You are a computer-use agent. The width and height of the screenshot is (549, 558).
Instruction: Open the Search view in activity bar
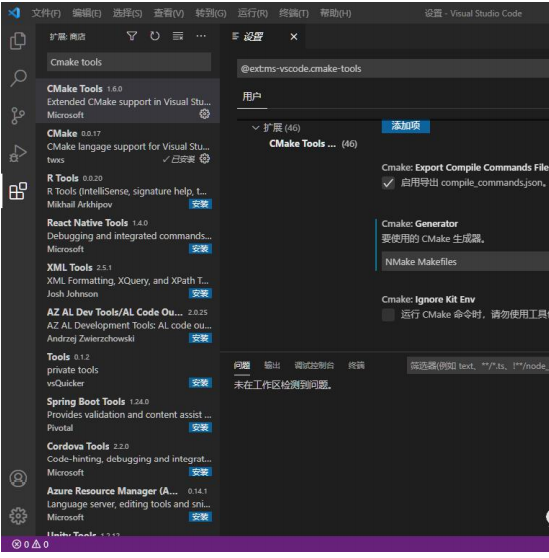pyautogui.click(x=18, y=78)
